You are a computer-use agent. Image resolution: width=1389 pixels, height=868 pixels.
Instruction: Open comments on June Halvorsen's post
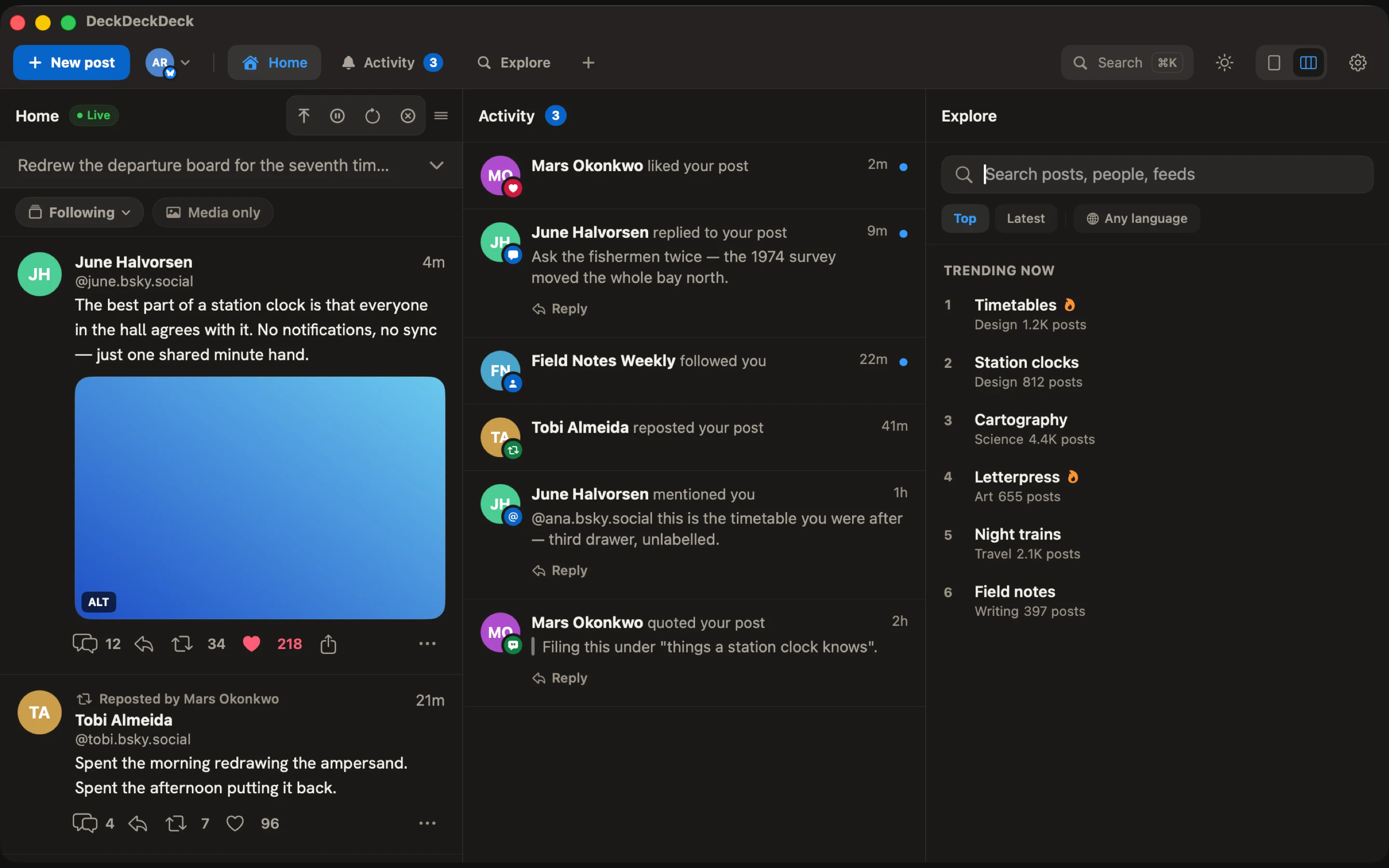point(85,644)
